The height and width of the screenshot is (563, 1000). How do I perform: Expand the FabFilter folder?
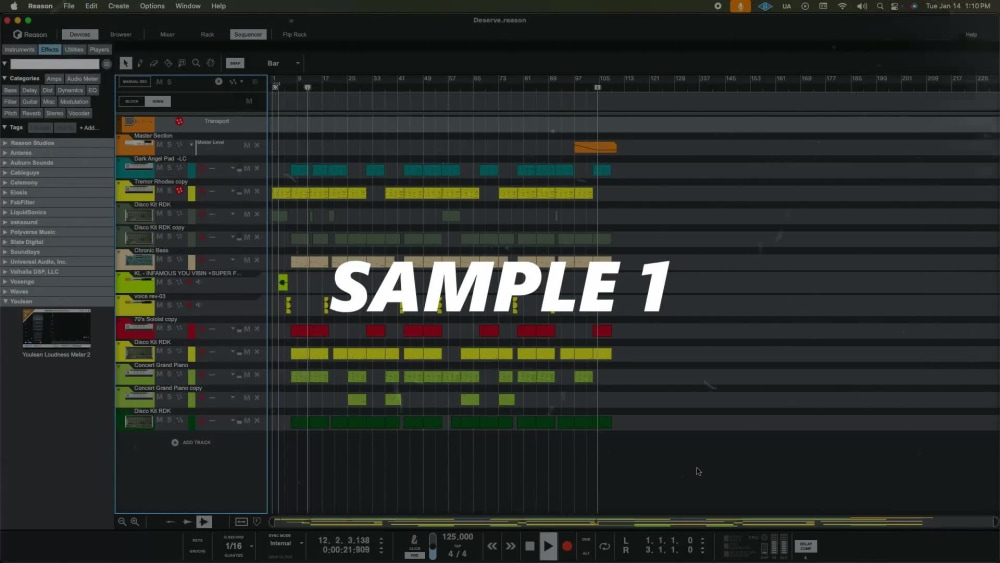[6, 202]
